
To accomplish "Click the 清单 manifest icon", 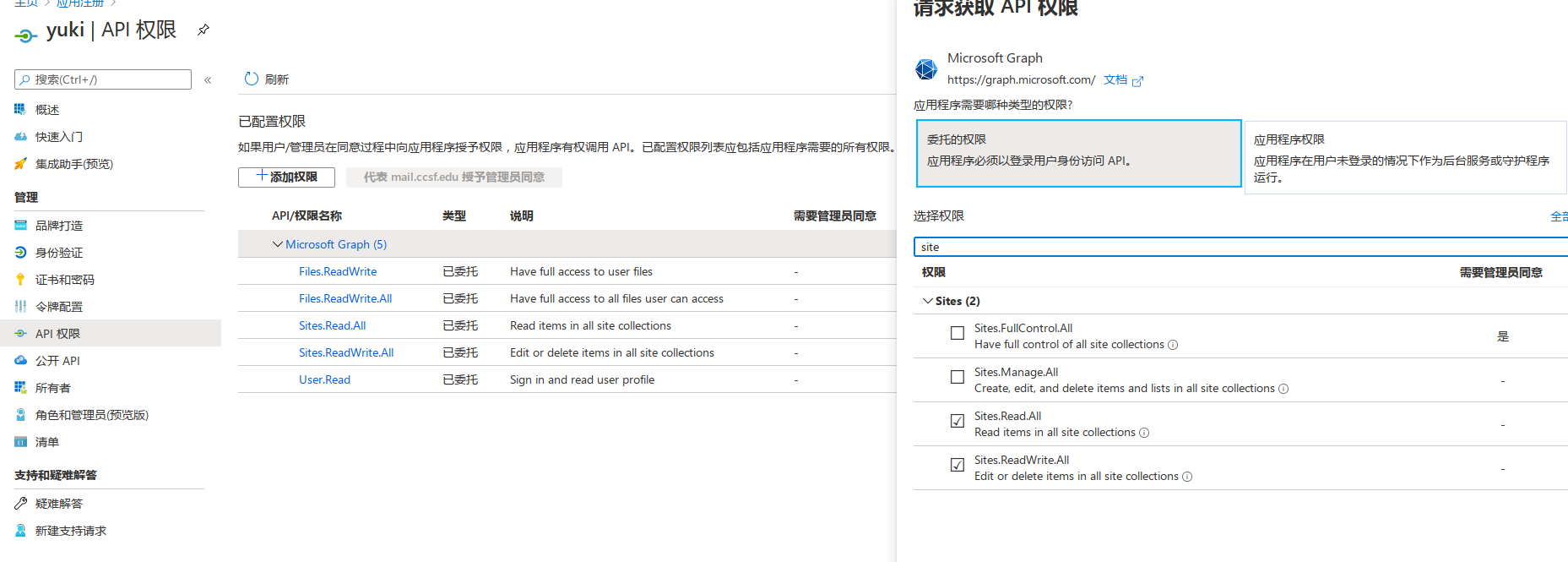I will click(20, 441).
